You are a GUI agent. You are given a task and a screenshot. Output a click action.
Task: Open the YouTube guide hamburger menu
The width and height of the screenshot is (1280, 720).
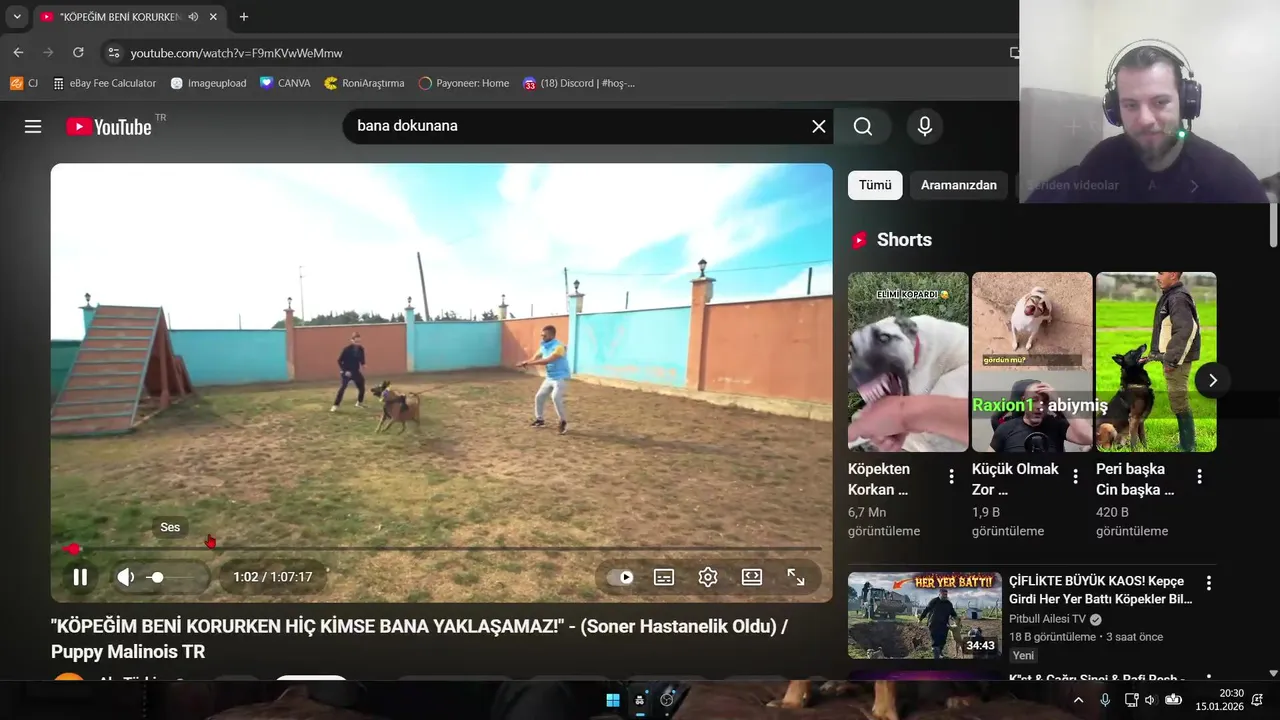[x=33, y=127]
